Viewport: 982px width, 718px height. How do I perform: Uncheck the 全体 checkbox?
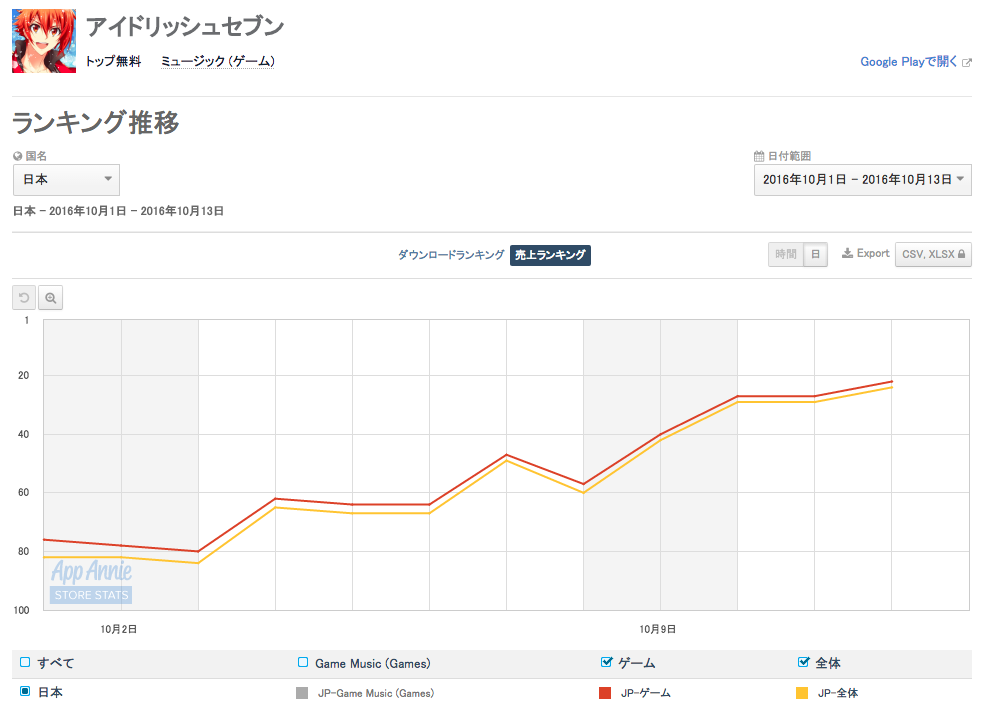point(804,662)
